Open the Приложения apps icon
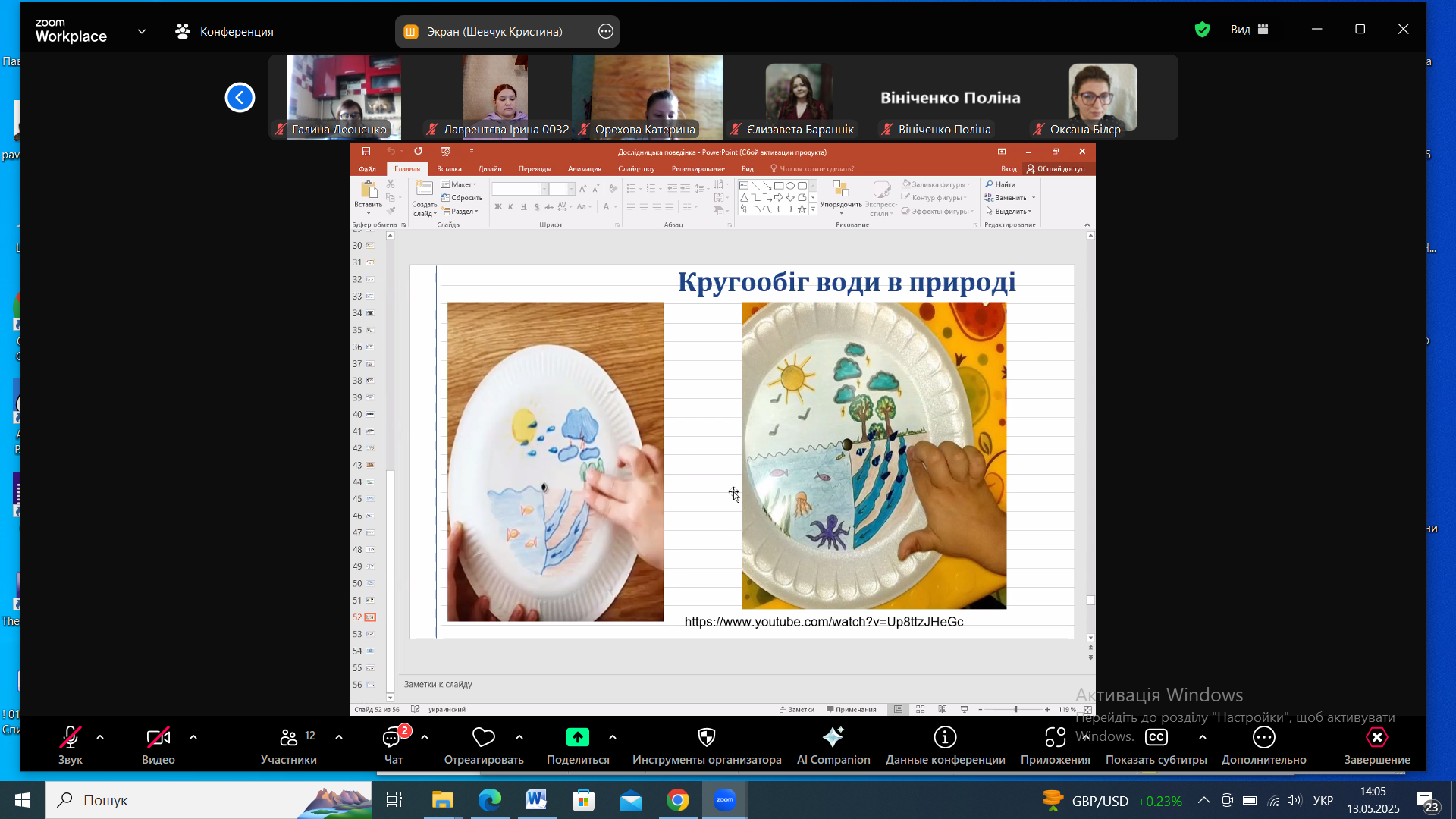The image size is (1456, 819). (x=1056, y=737)
